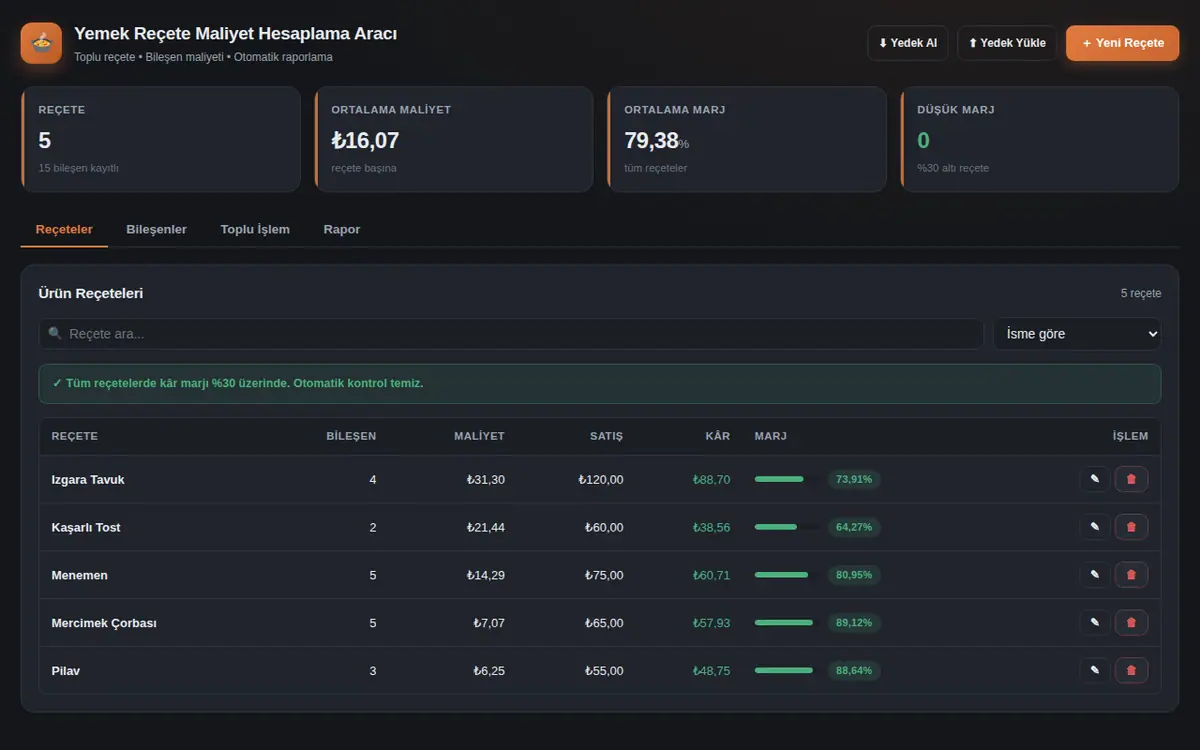Click the Ortalama Maliyet ₺16,07 value
1200x750 pixels.
[x=365, y=141]
